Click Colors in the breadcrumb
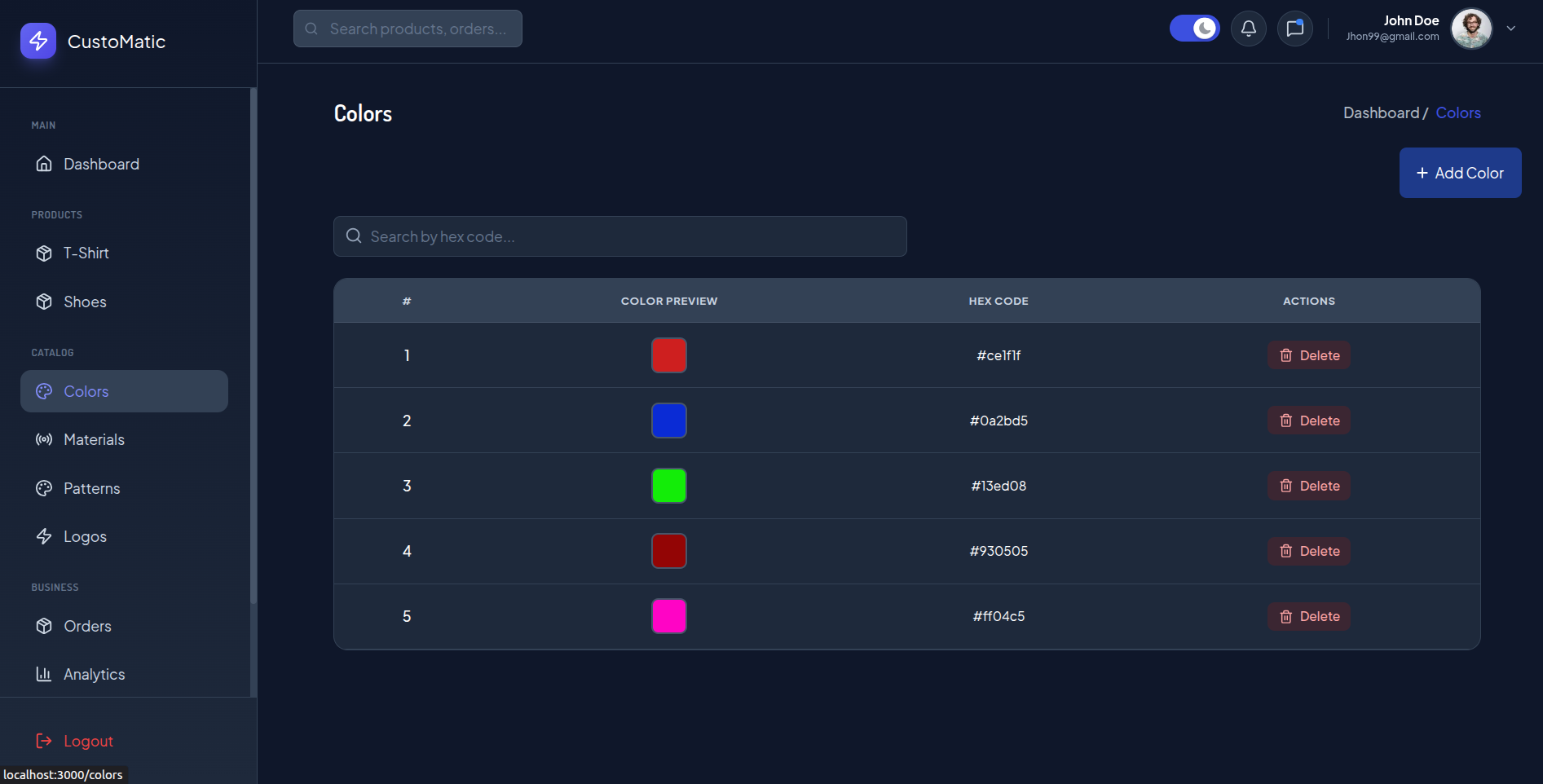This screenshot has width=1543, height=784. [1458, 112]
